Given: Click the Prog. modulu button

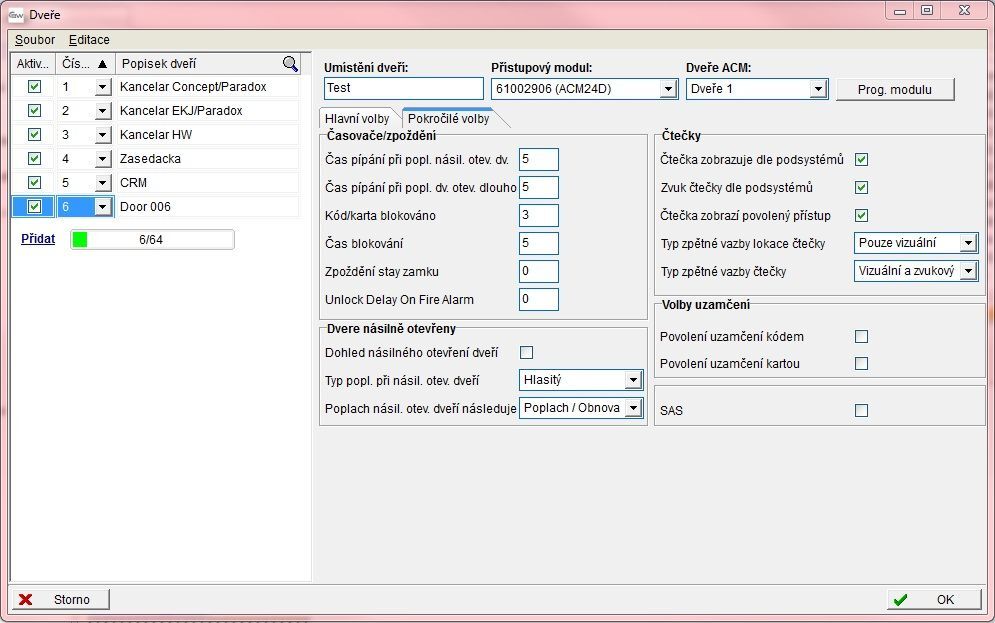Looking at the screenshot, I should 895,90.
